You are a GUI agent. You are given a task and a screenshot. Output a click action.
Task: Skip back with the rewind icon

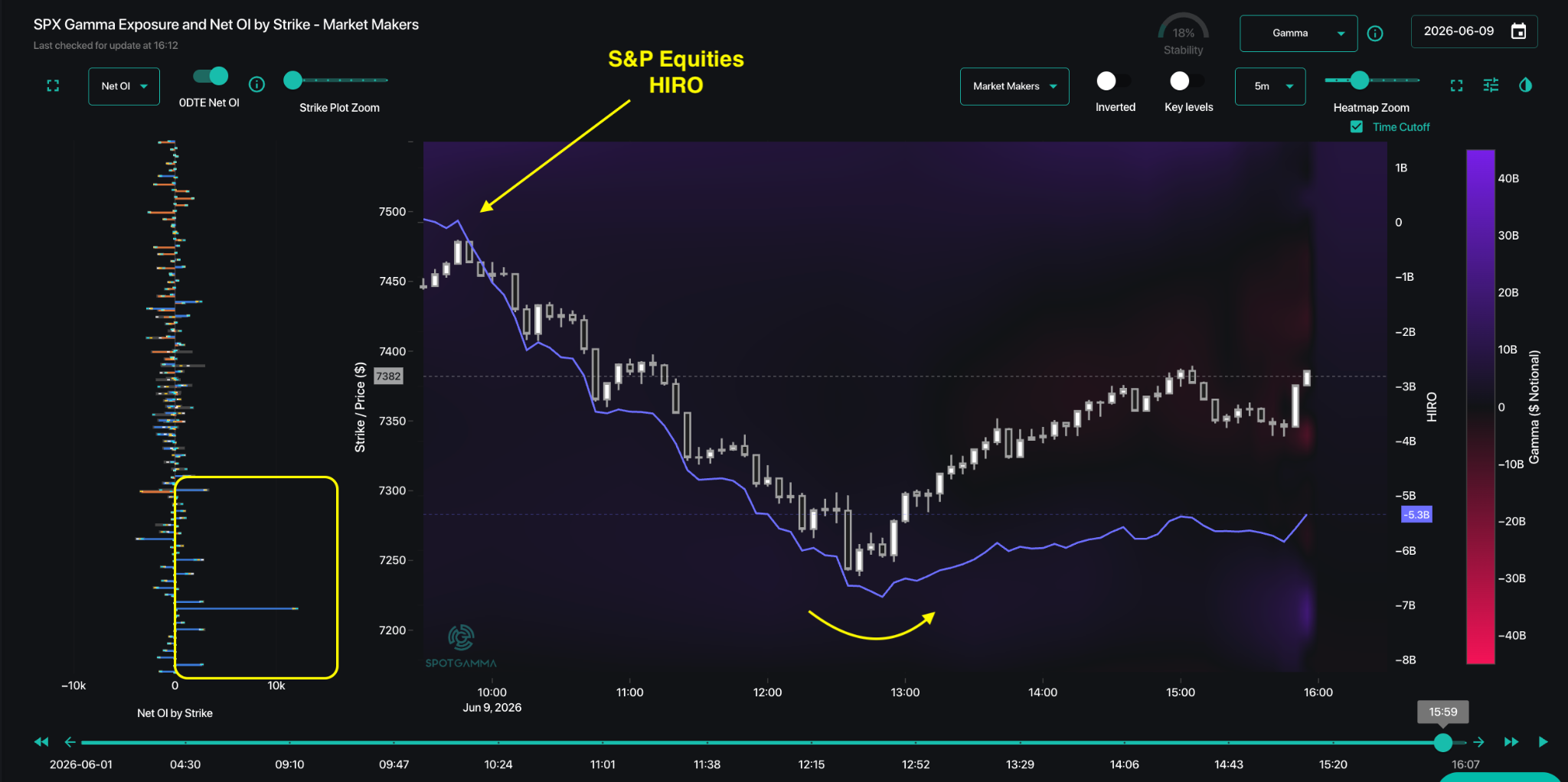pyautogui.click(x=41, y=741)
